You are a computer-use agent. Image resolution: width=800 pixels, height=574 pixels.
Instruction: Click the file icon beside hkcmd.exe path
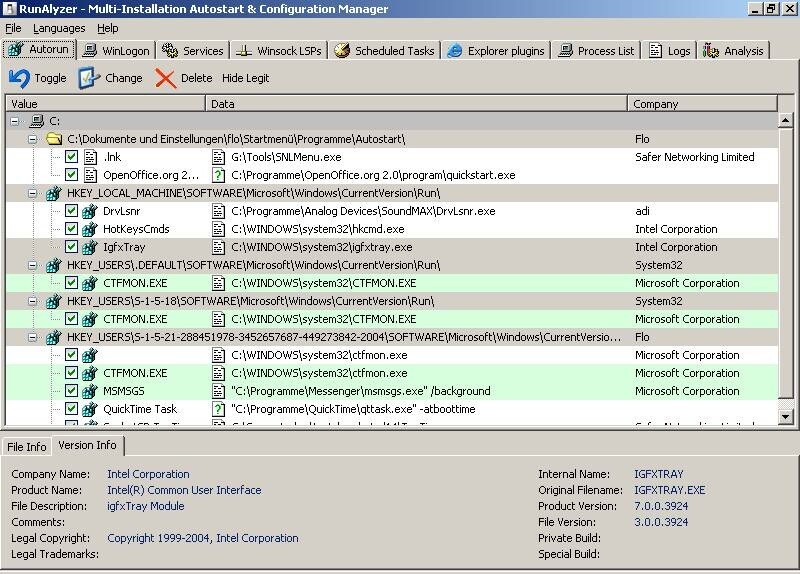[x=219, y=229]
